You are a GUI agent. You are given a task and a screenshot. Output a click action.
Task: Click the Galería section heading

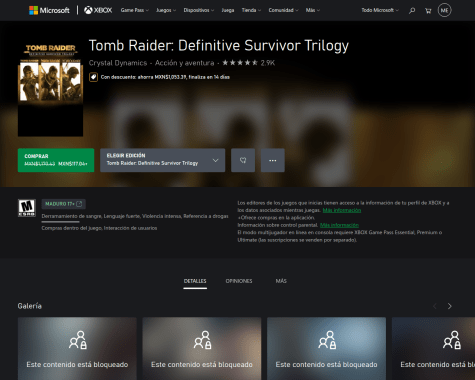[30, 306]
